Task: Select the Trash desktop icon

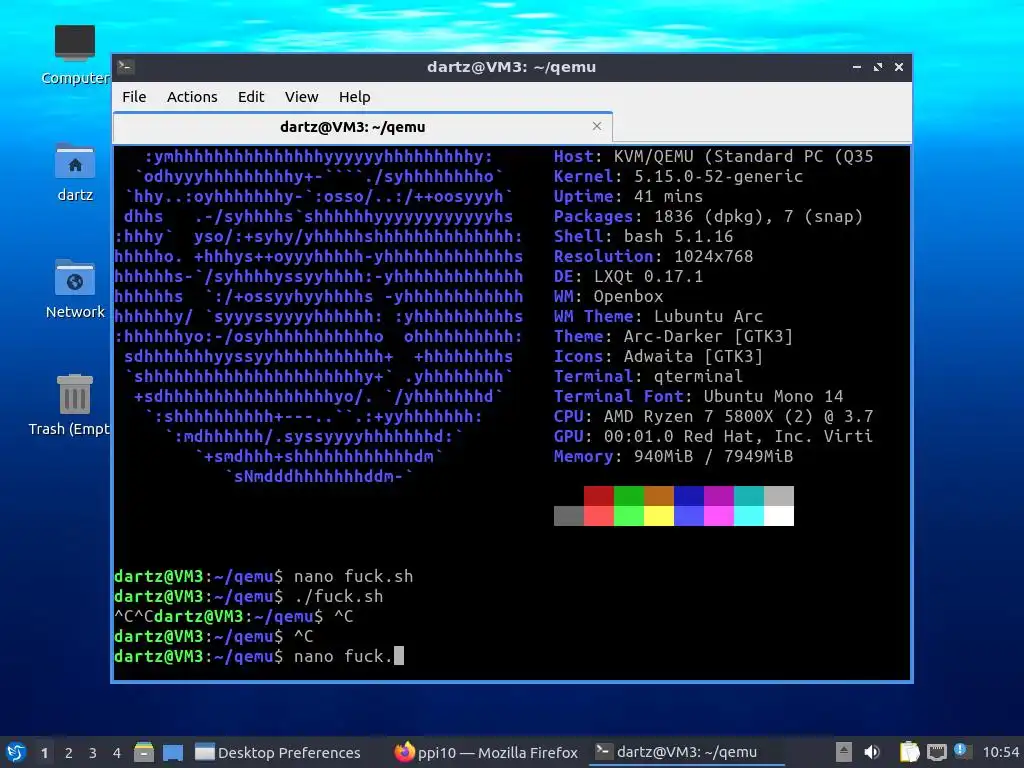Action: [x=69, y=405]
